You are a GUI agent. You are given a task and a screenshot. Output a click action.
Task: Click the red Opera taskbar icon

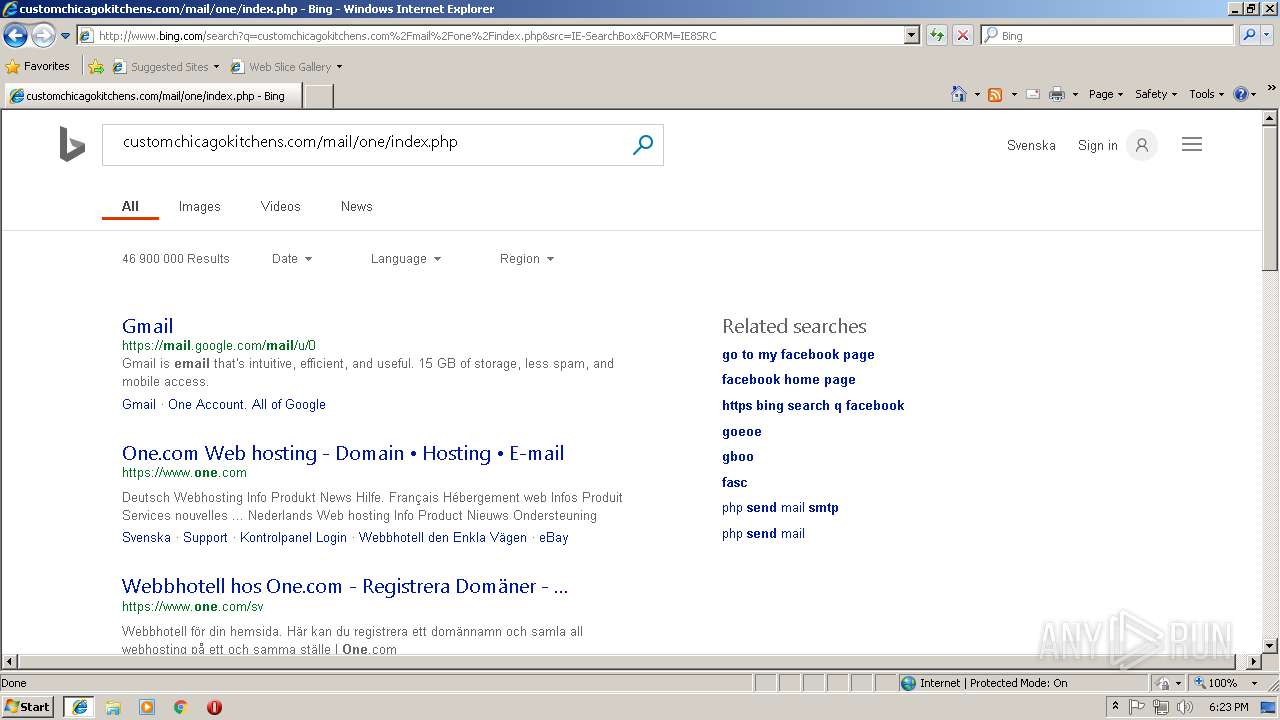(214, 707)
